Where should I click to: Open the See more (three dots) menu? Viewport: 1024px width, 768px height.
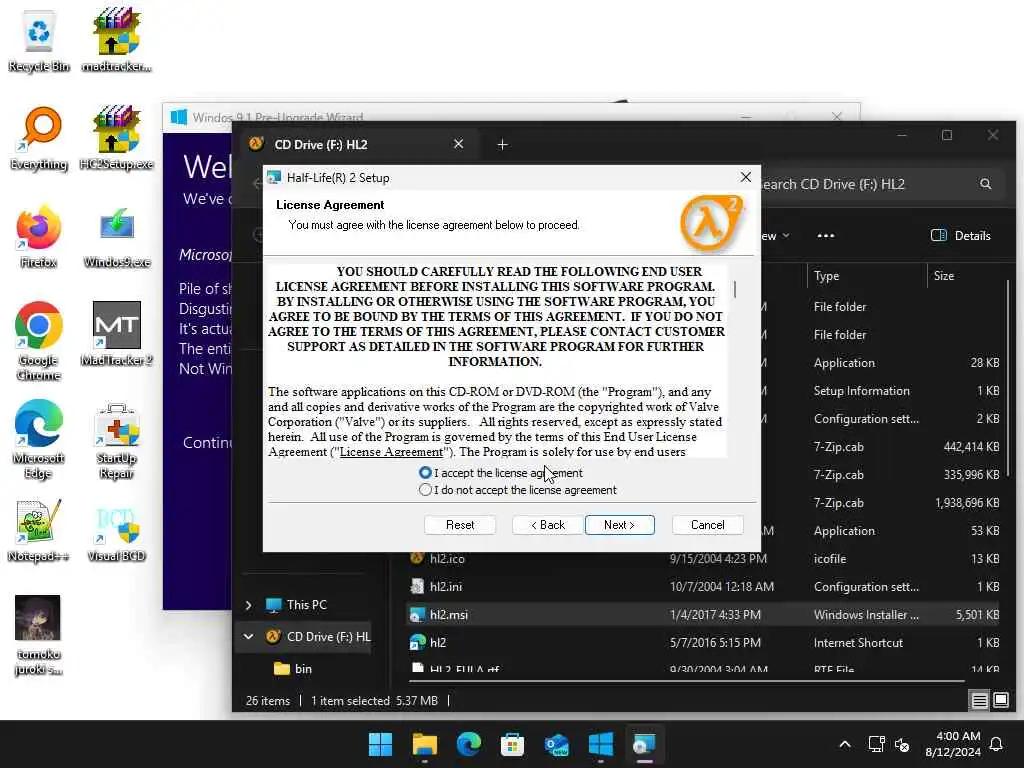point(825,236)
